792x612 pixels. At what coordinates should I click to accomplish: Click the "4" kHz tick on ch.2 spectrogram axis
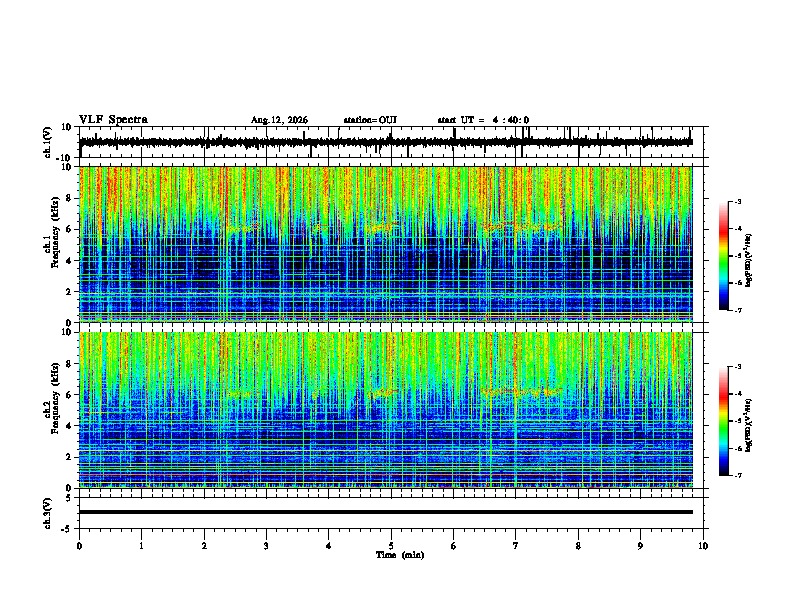pyautogui.click(x=69, y=426)
